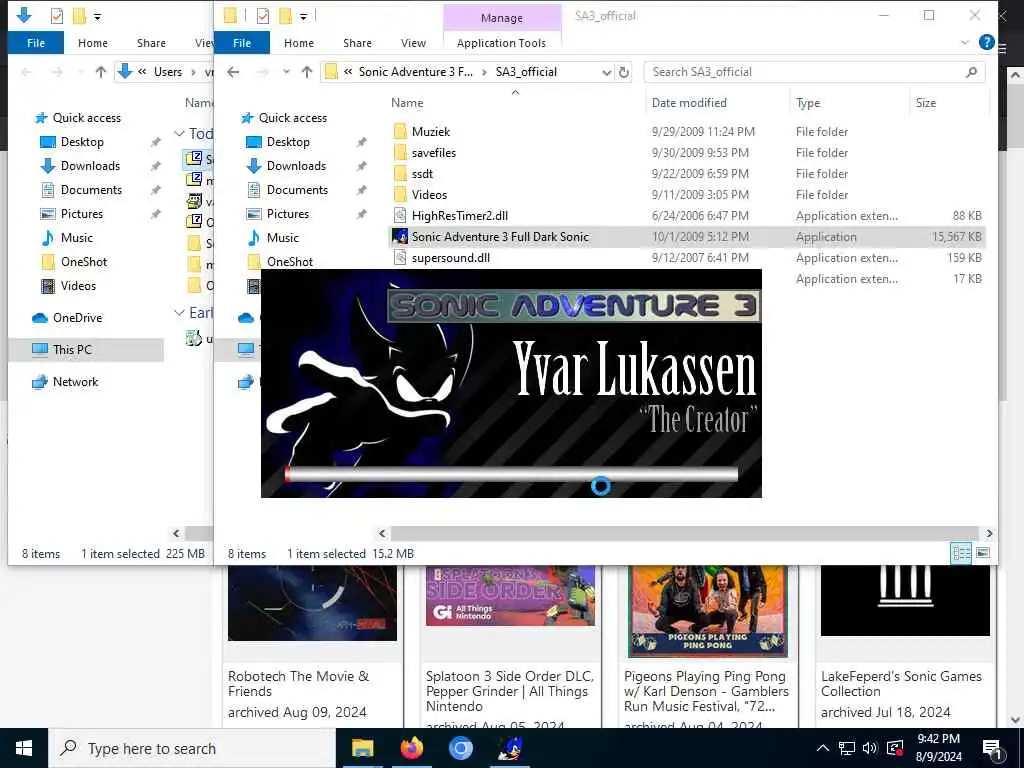
Task: Open File Explorer from taskbar
Action: pyautogui.click(x=362, y=748)
